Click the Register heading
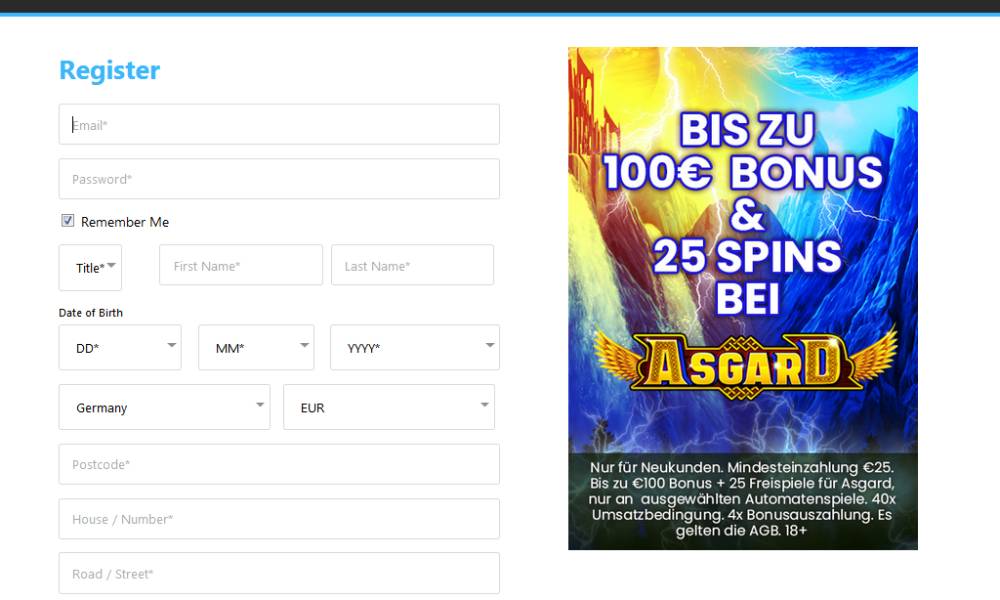Image resolution: width=1000 pixels, height=600 pixels. (110, 71)
